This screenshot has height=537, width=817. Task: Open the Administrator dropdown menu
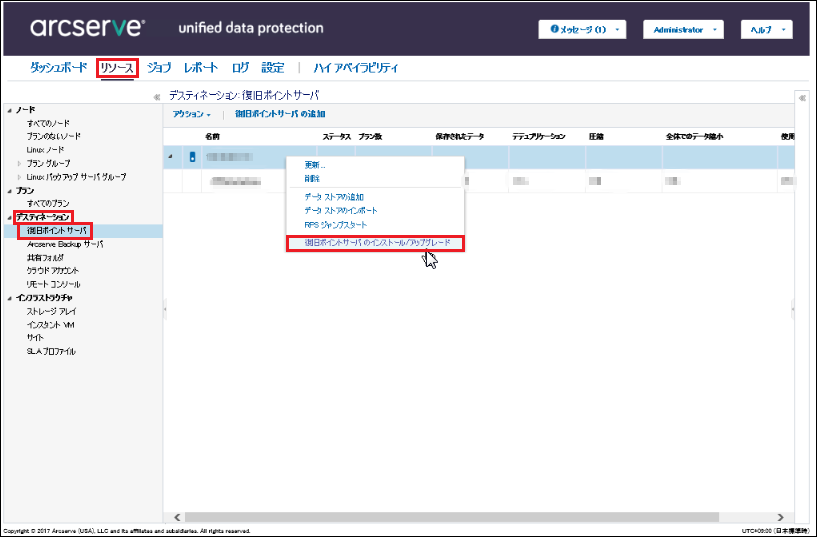click(x=683, y=30)
